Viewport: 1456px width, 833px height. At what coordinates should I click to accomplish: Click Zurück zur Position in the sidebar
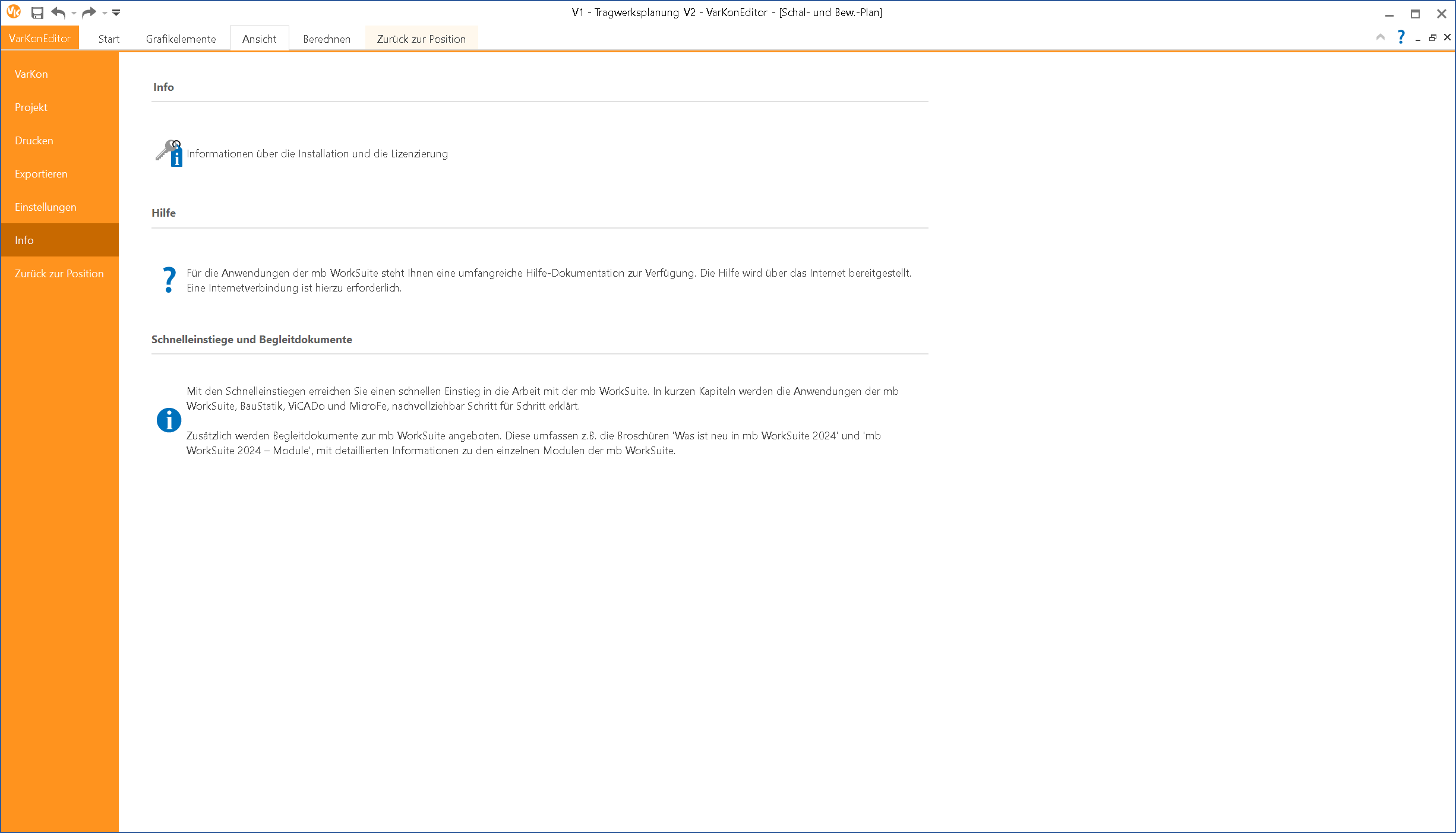60,274
